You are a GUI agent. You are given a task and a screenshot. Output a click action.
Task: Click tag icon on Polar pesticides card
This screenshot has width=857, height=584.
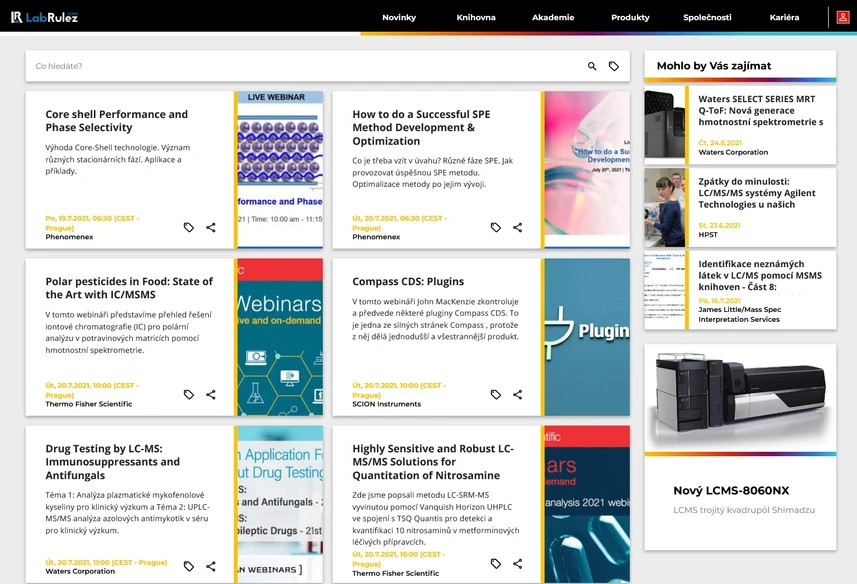pos(189,394)
